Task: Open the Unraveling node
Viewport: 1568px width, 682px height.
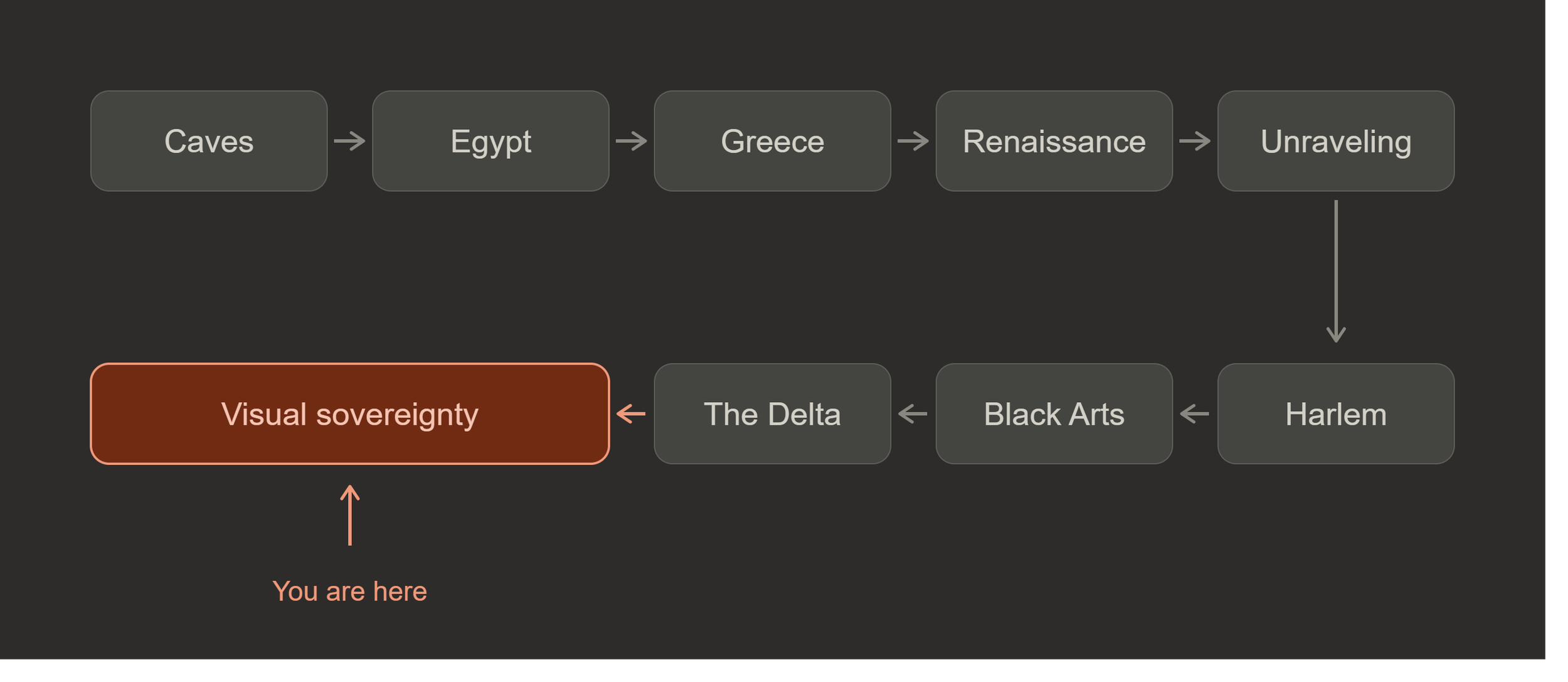Action: pyautogui.click(x=1335, y=141)
